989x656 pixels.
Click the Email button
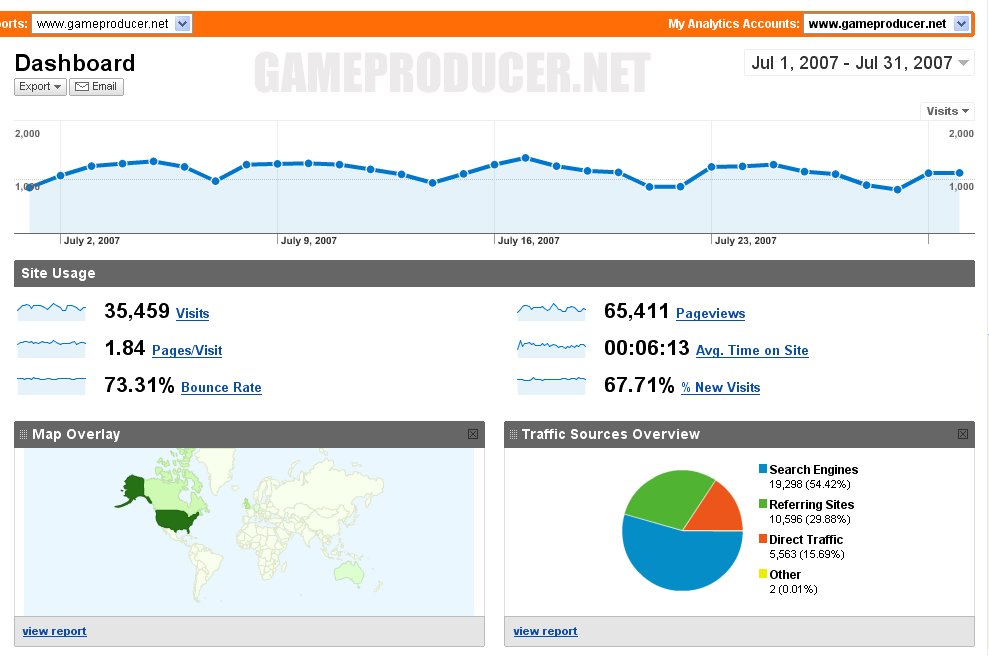click(x=97, y=86)
